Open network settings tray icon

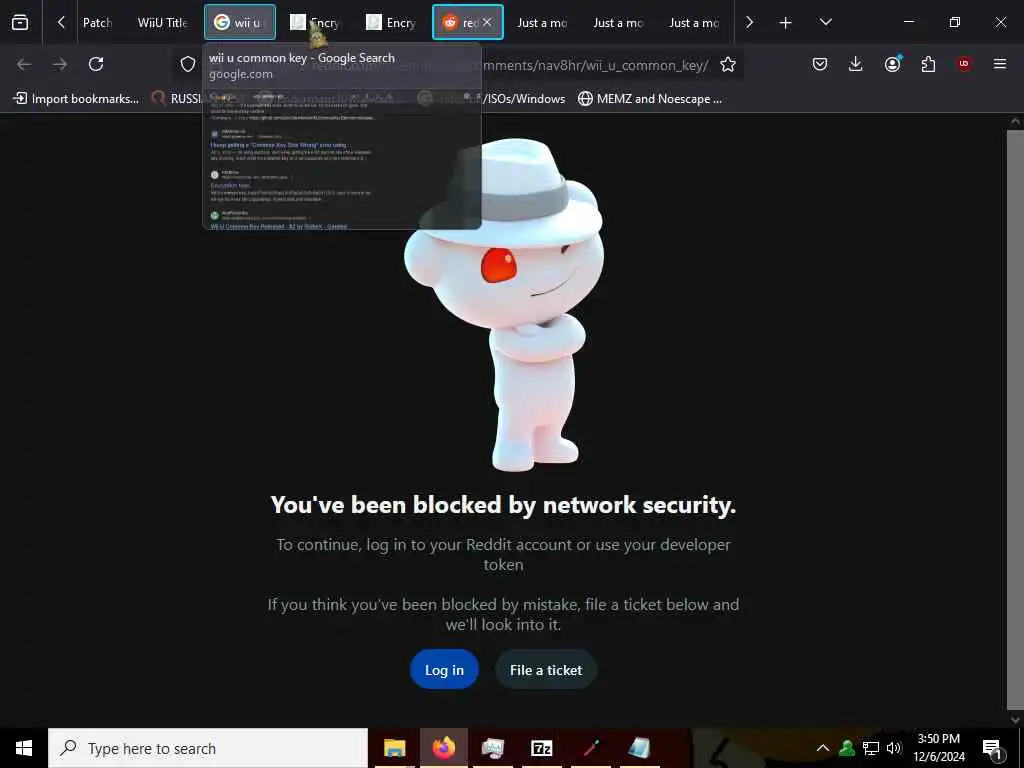871,748
